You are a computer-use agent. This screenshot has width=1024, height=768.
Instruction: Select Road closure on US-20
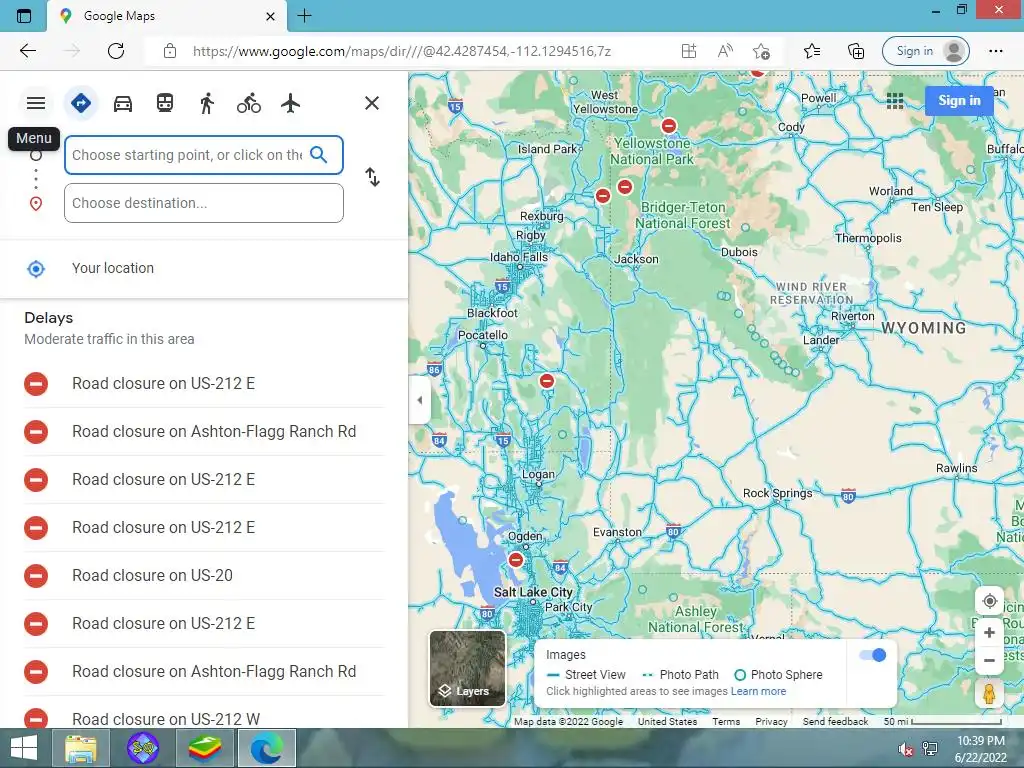pos(204,575)
